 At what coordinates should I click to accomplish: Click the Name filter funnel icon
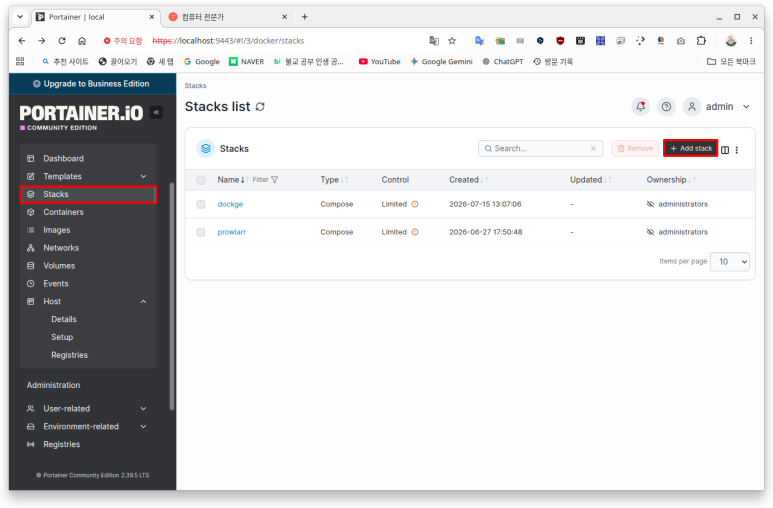click(275, 180)
